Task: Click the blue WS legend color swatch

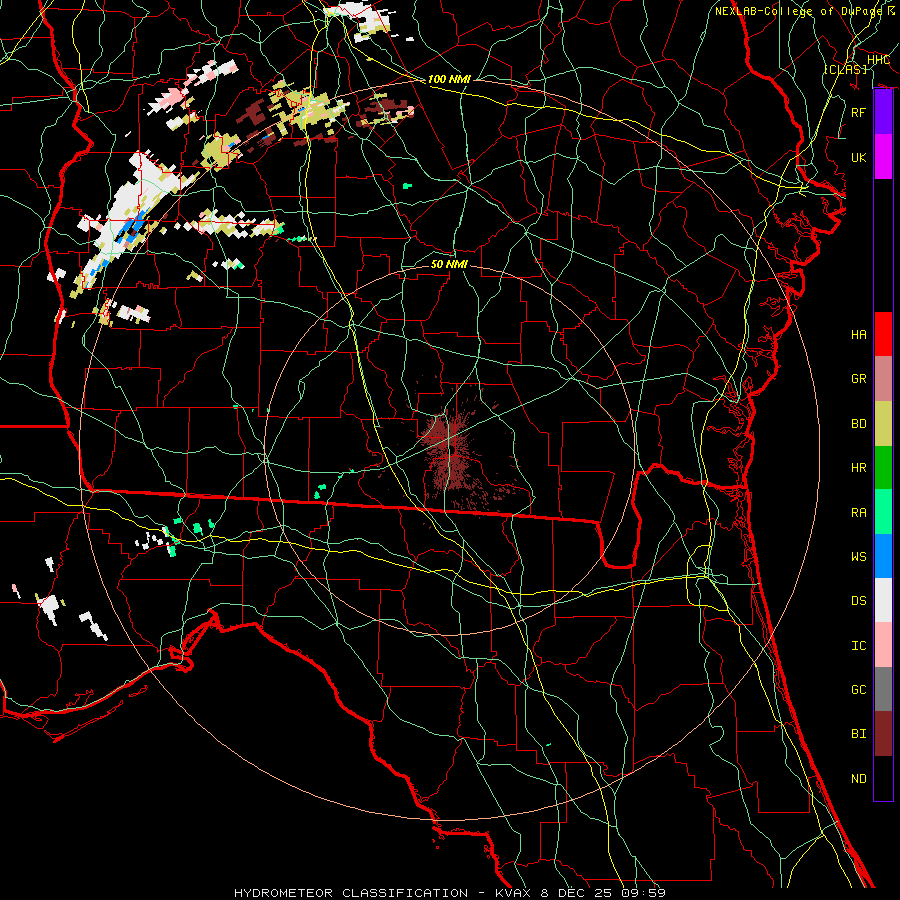Action: [883, 556]
